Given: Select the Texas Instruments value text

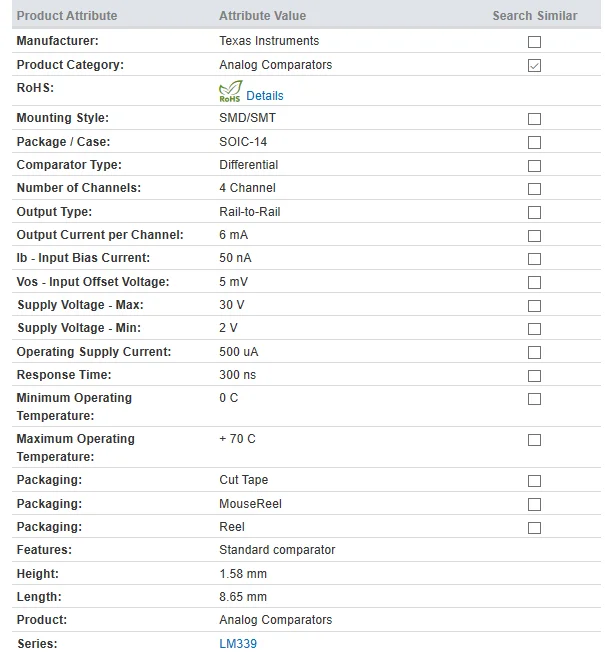Looking at the screenshot, I should coord(269,41).
